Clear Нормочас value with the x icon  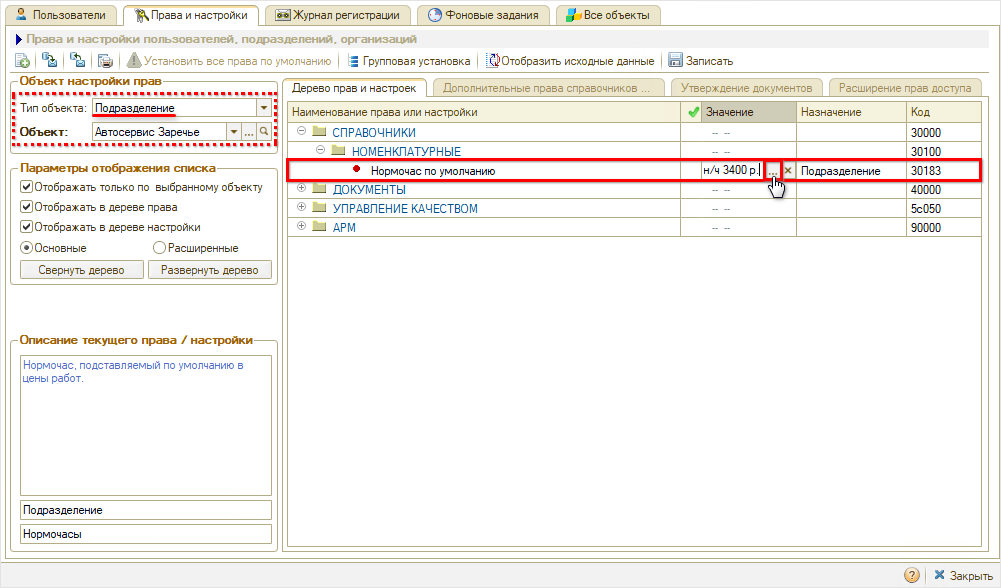click(x=788, y=171)
